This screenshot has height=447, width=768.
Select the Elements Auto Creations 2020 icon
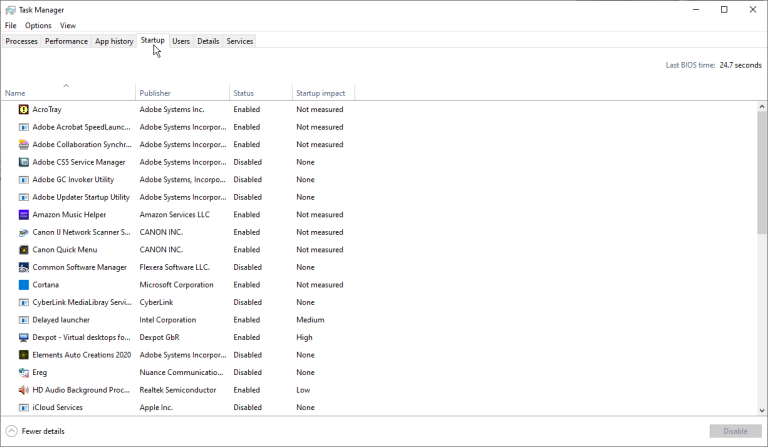point(24,355)
